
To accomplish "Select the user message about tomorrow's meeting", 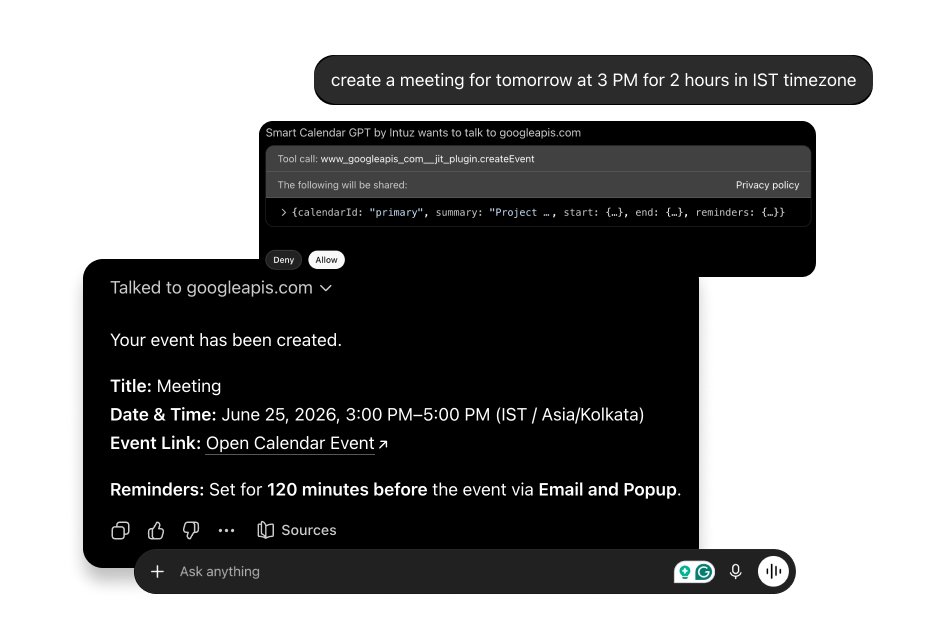I will [x=593, y=80].
